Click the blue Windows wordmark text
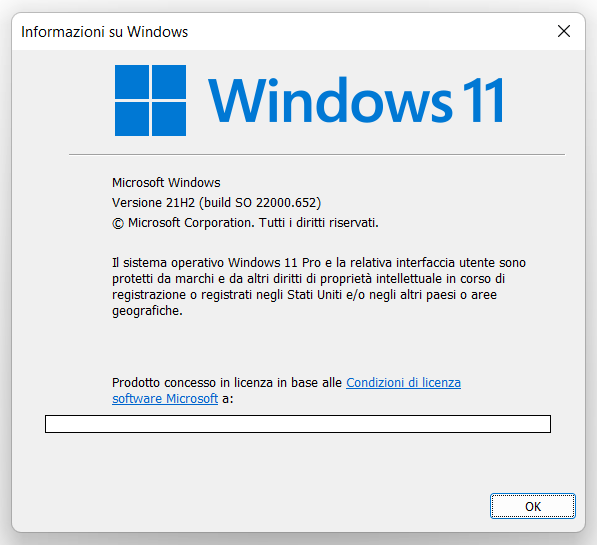 (330, 100)
